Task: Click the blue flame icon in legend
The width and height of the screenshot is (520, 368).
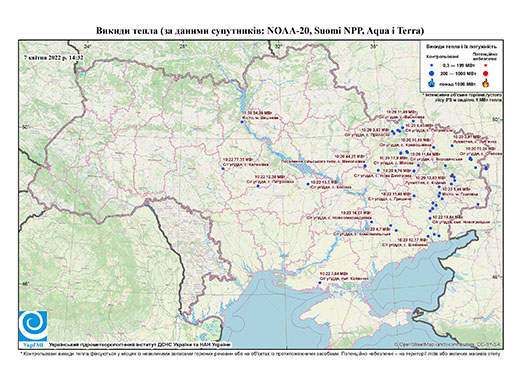Action: pyautogui.click(x=432, y=83)
